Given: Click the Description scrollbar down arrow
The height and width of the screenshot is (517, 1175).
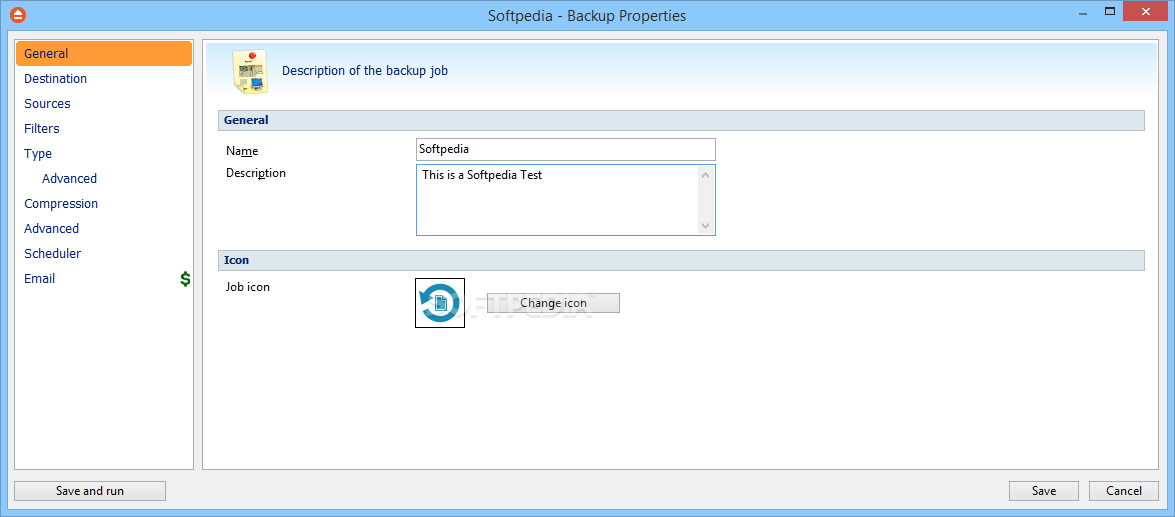Looking at the screenshot, I should (706, 226).
